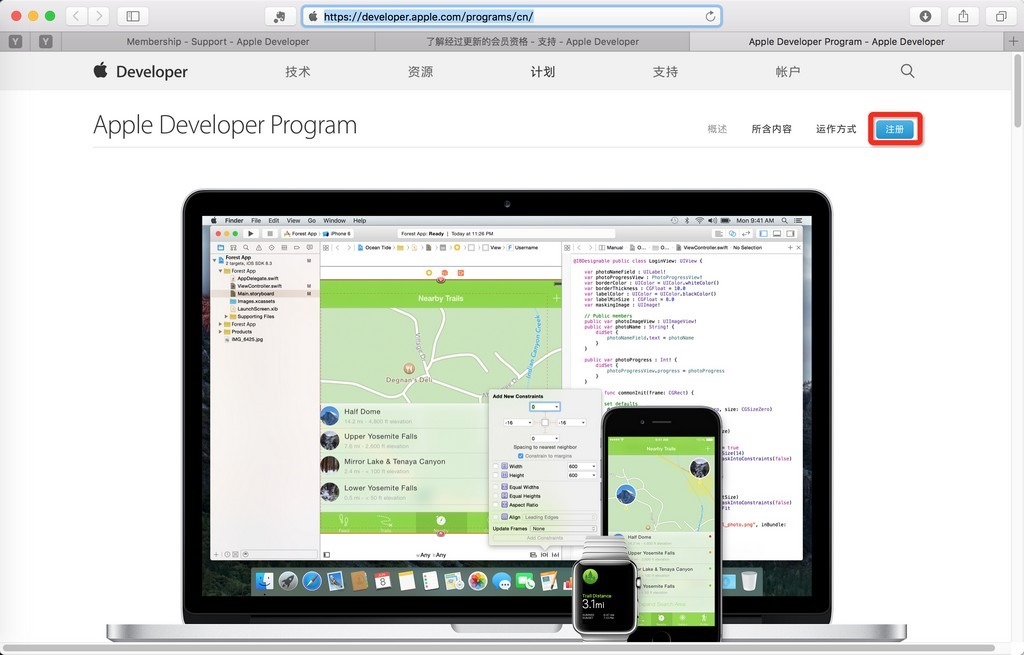
Task: Enter full screen with green button
Action: coord(50,16)
